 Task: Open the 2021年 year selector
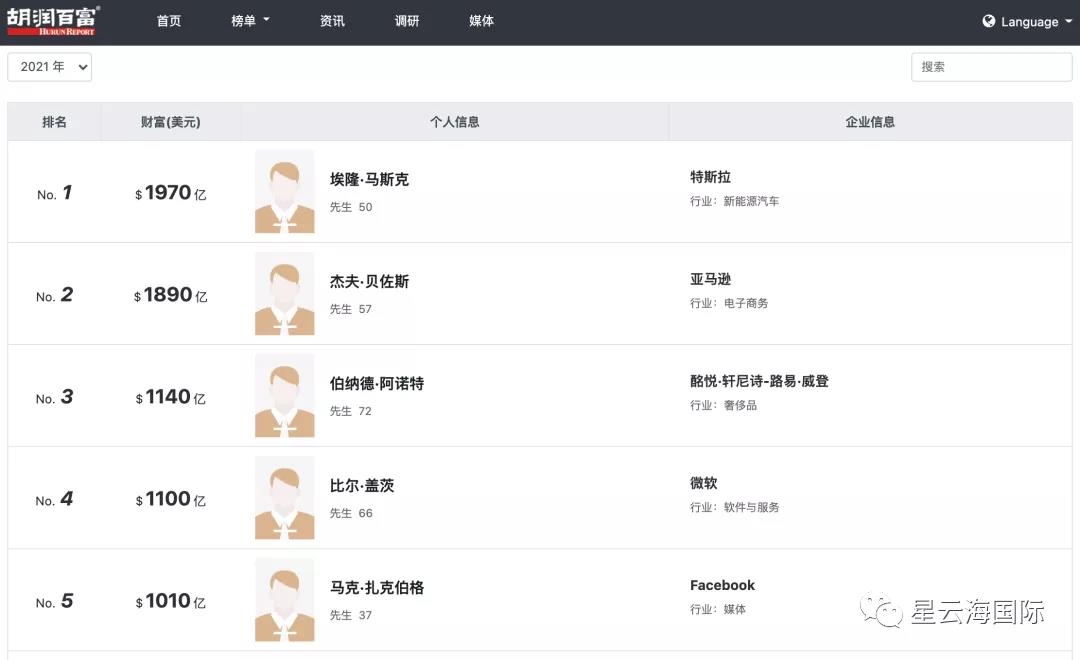49,66
